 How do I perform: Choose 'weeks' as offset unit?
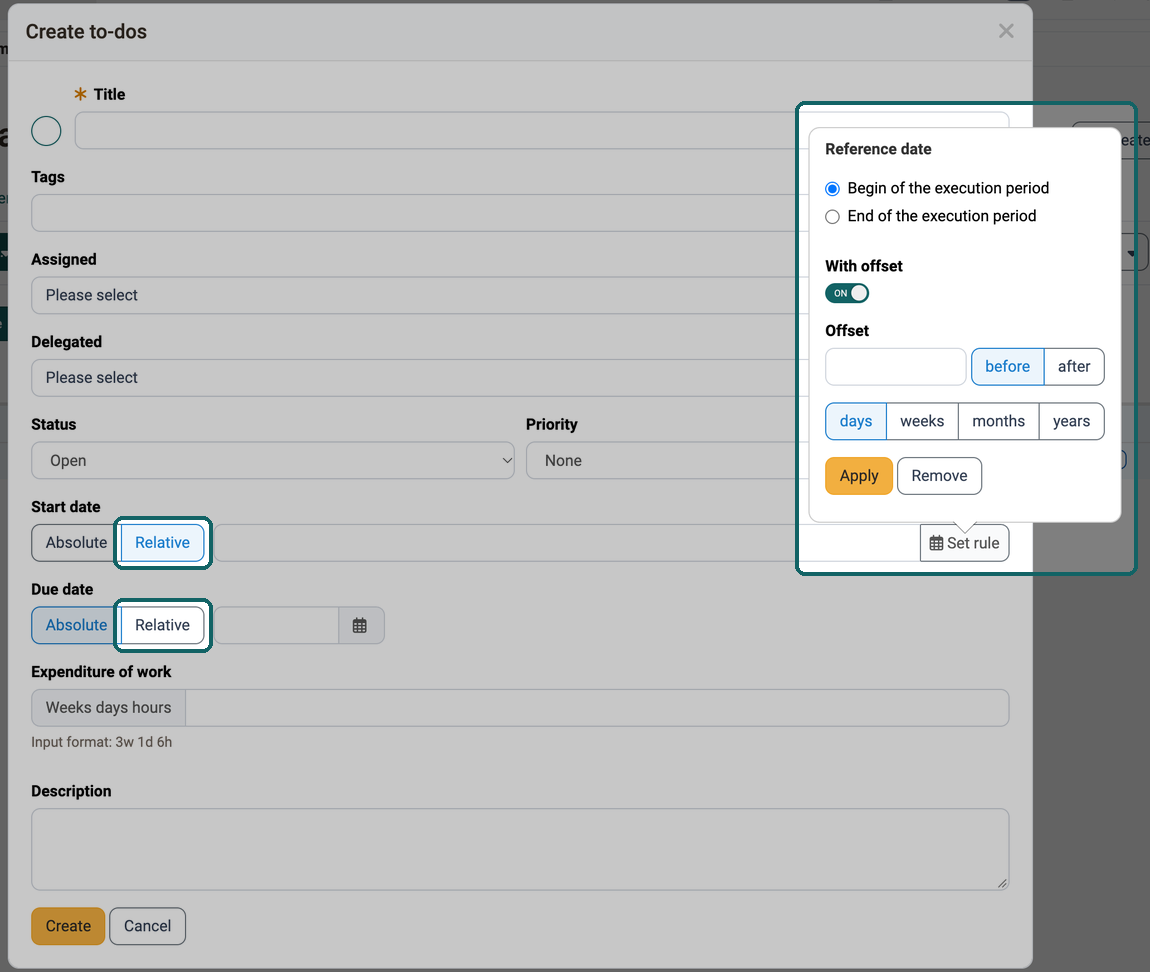pos(923,421)
